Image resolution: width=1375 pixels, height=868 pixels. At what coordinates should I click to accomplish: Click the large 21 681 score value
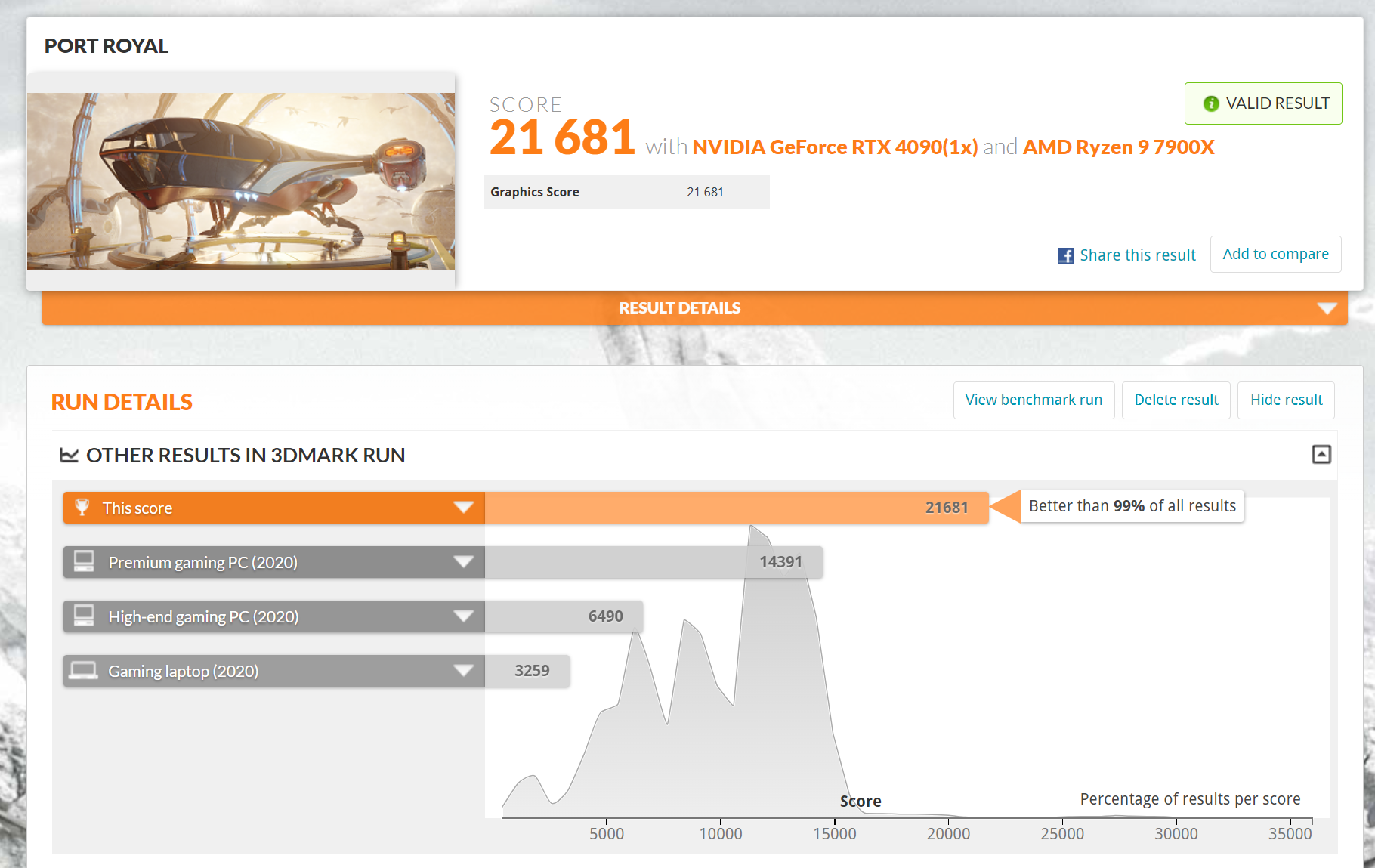coord(562,137)
